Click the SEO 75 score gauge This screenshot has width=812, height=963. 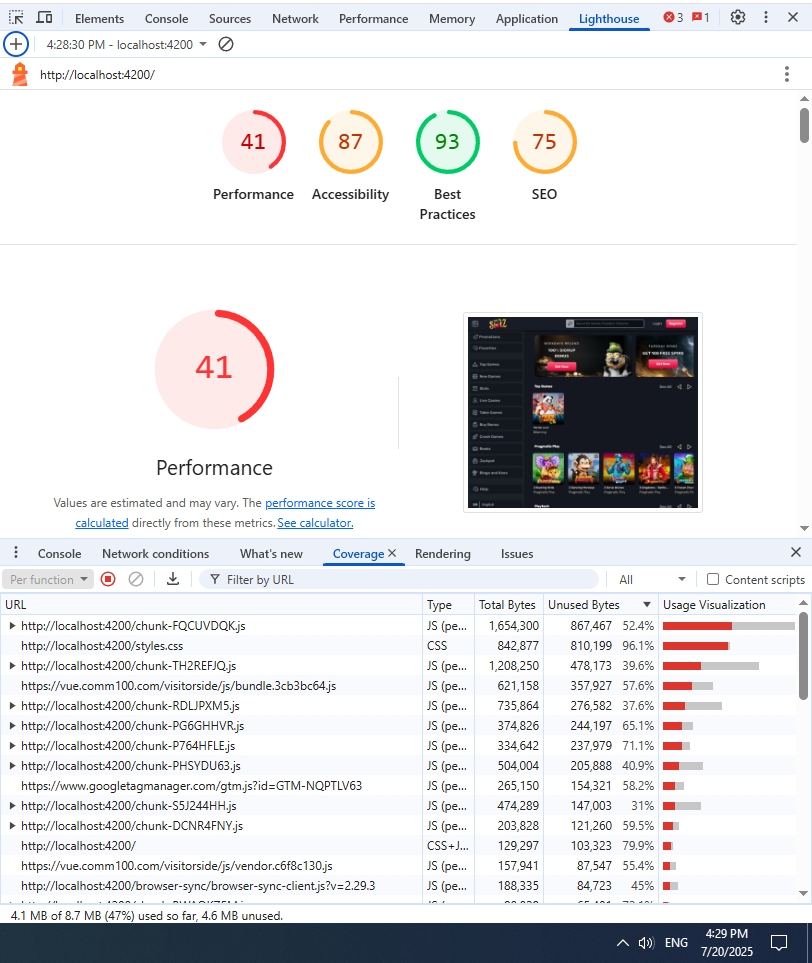545,142
